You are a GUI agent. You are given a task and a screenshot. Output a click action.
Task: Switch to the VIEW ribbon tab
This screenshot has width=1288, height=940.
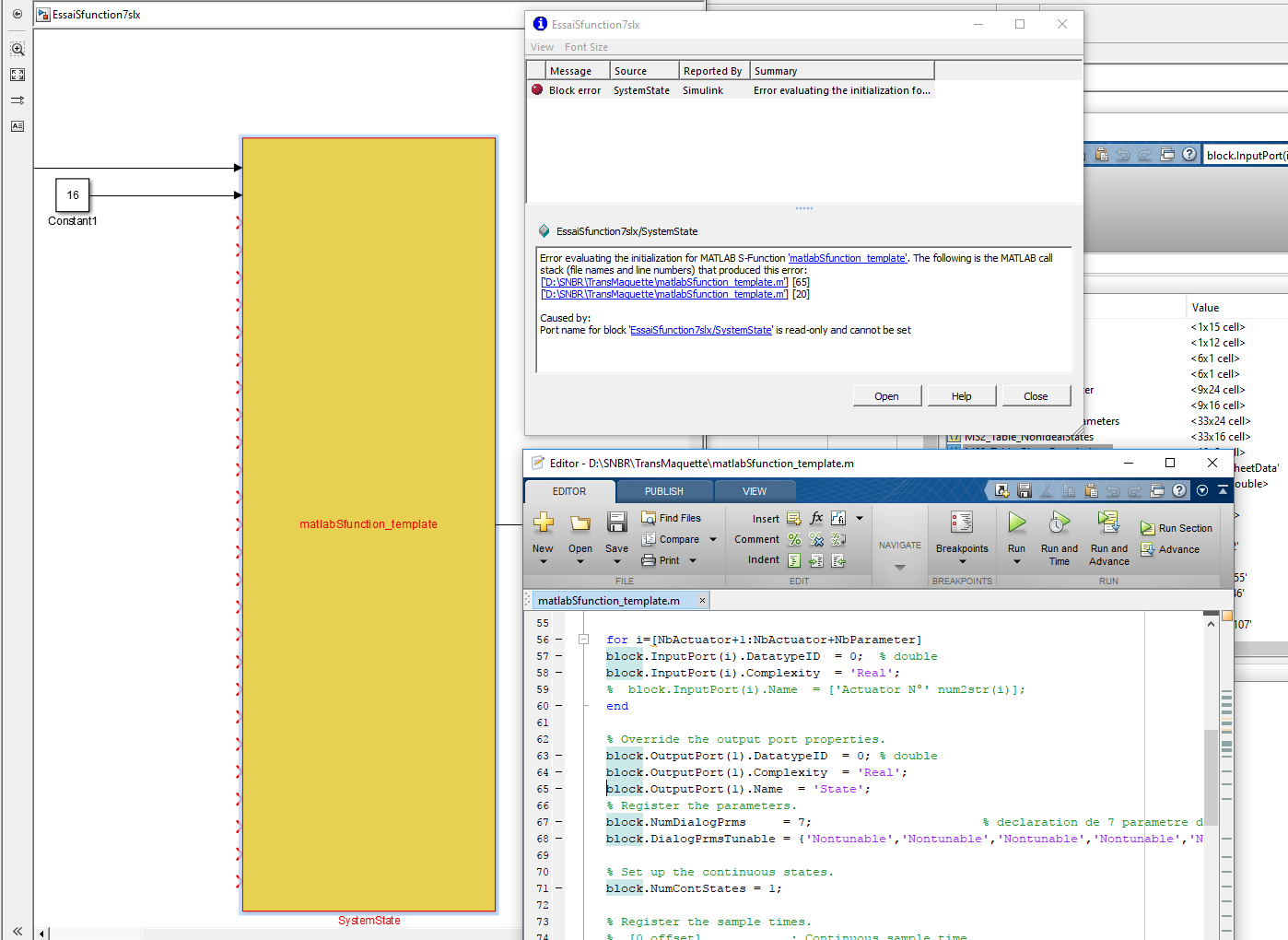point(755,491)
